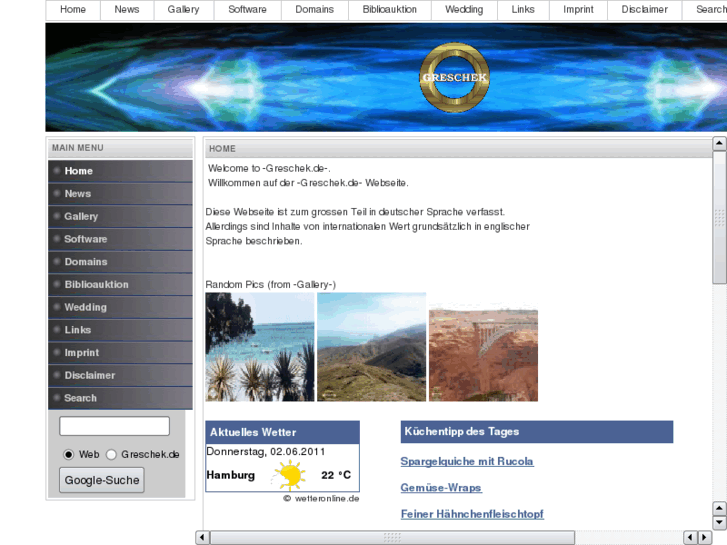Click the Google-Suche button
This screenshot has width=727, height=545.
[102, 480]
